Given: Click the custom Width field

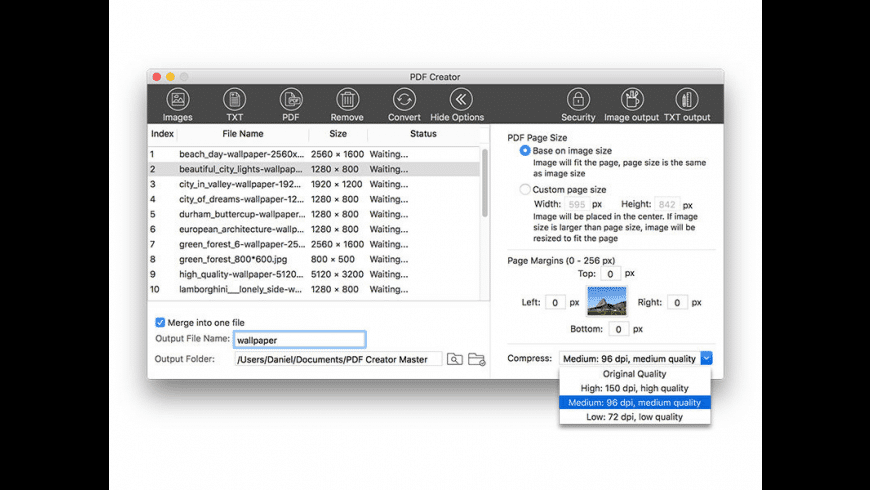Looking at the screenshot, I should (577, 204).
